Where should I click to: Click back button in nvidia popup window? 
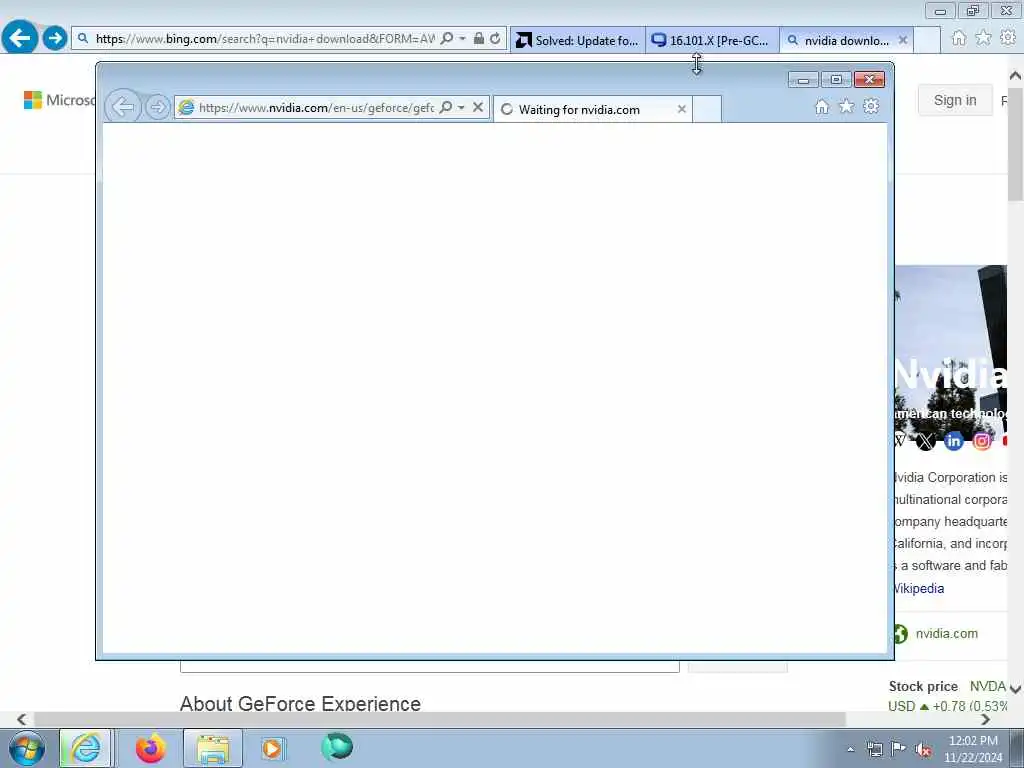(x=123, y=107)
